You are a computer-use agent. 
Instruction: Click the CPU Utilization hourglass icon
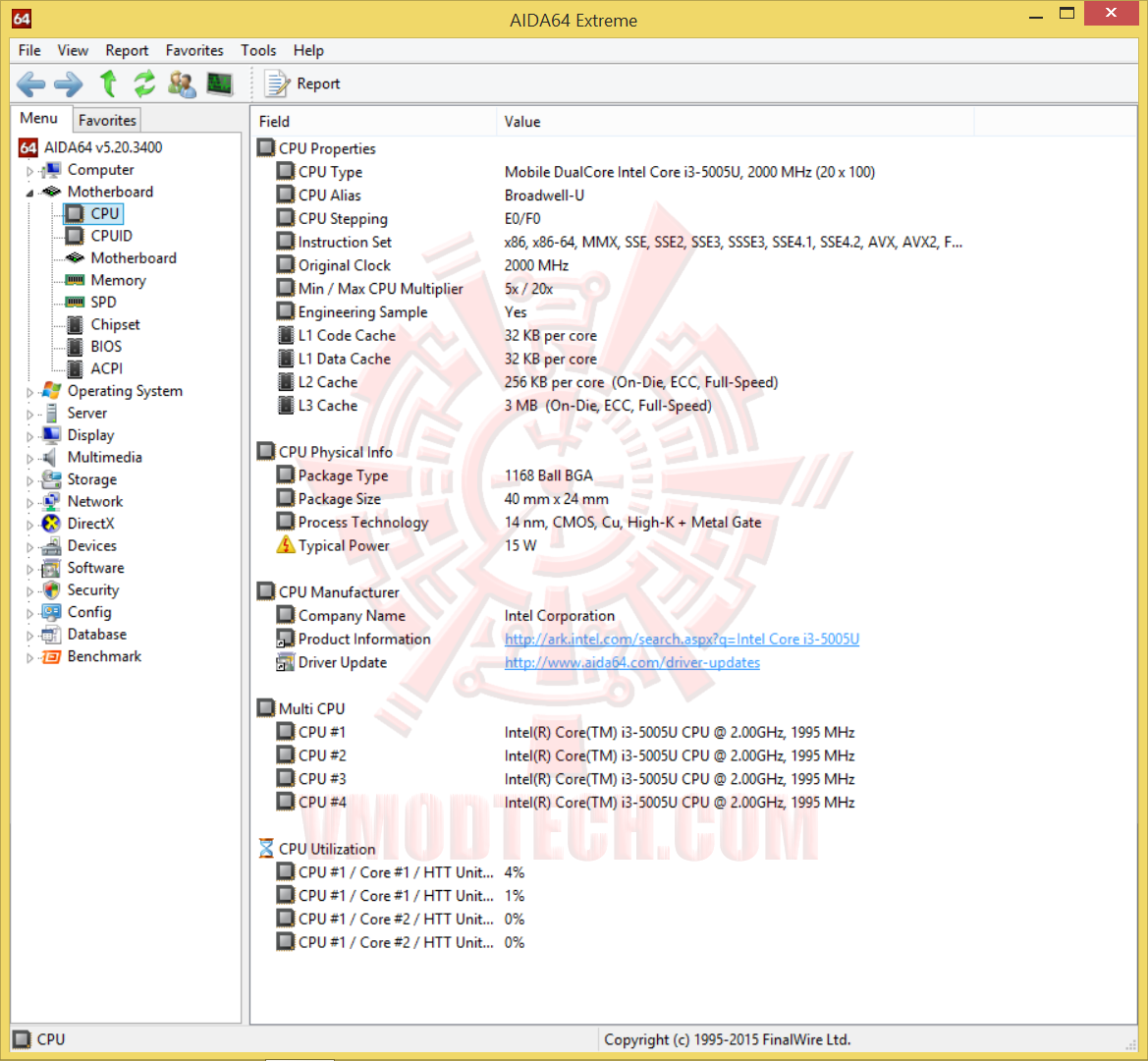(266, 849)
